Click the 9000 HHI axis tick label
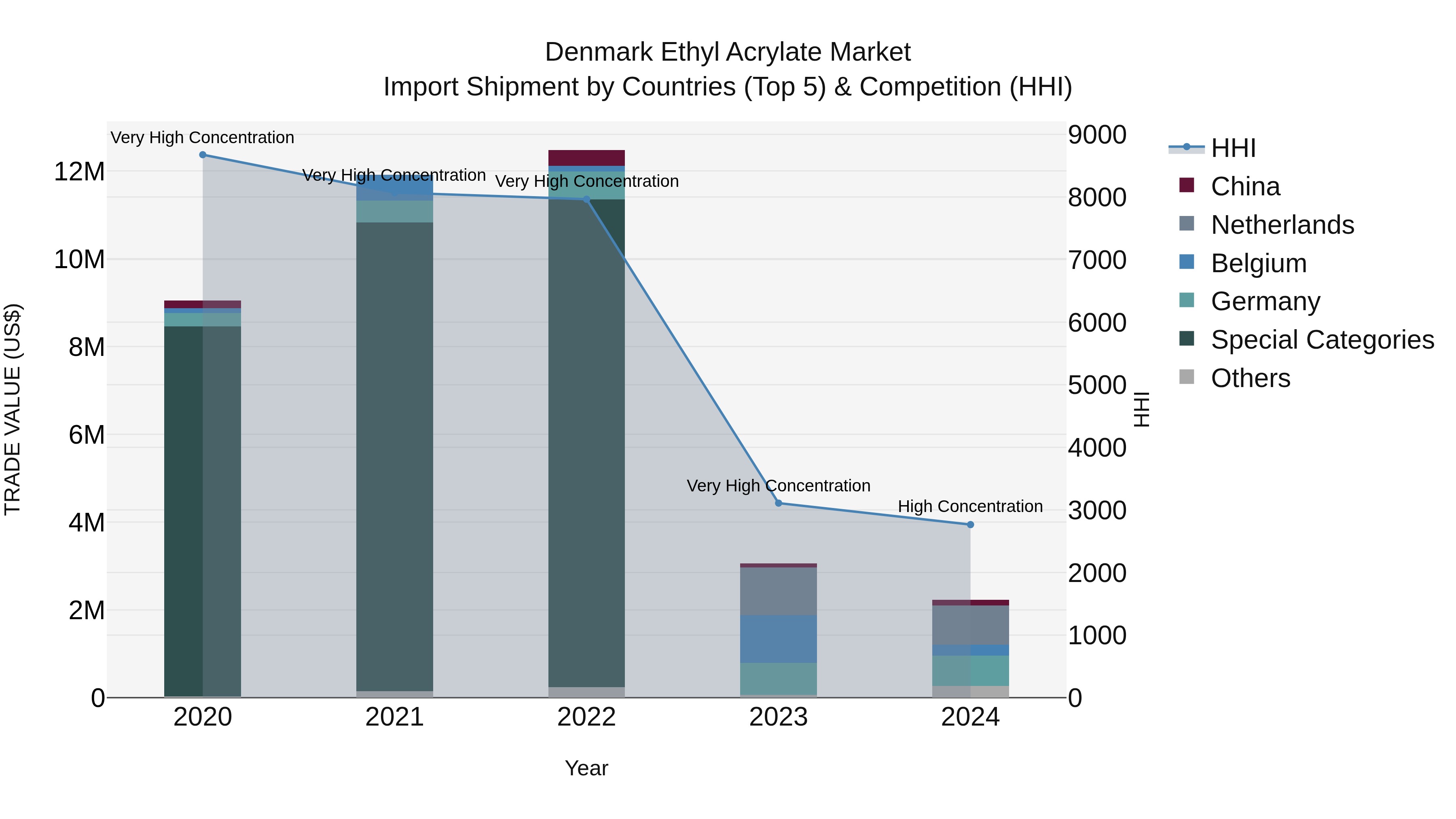1456x819 pixels. (1097, 135)
